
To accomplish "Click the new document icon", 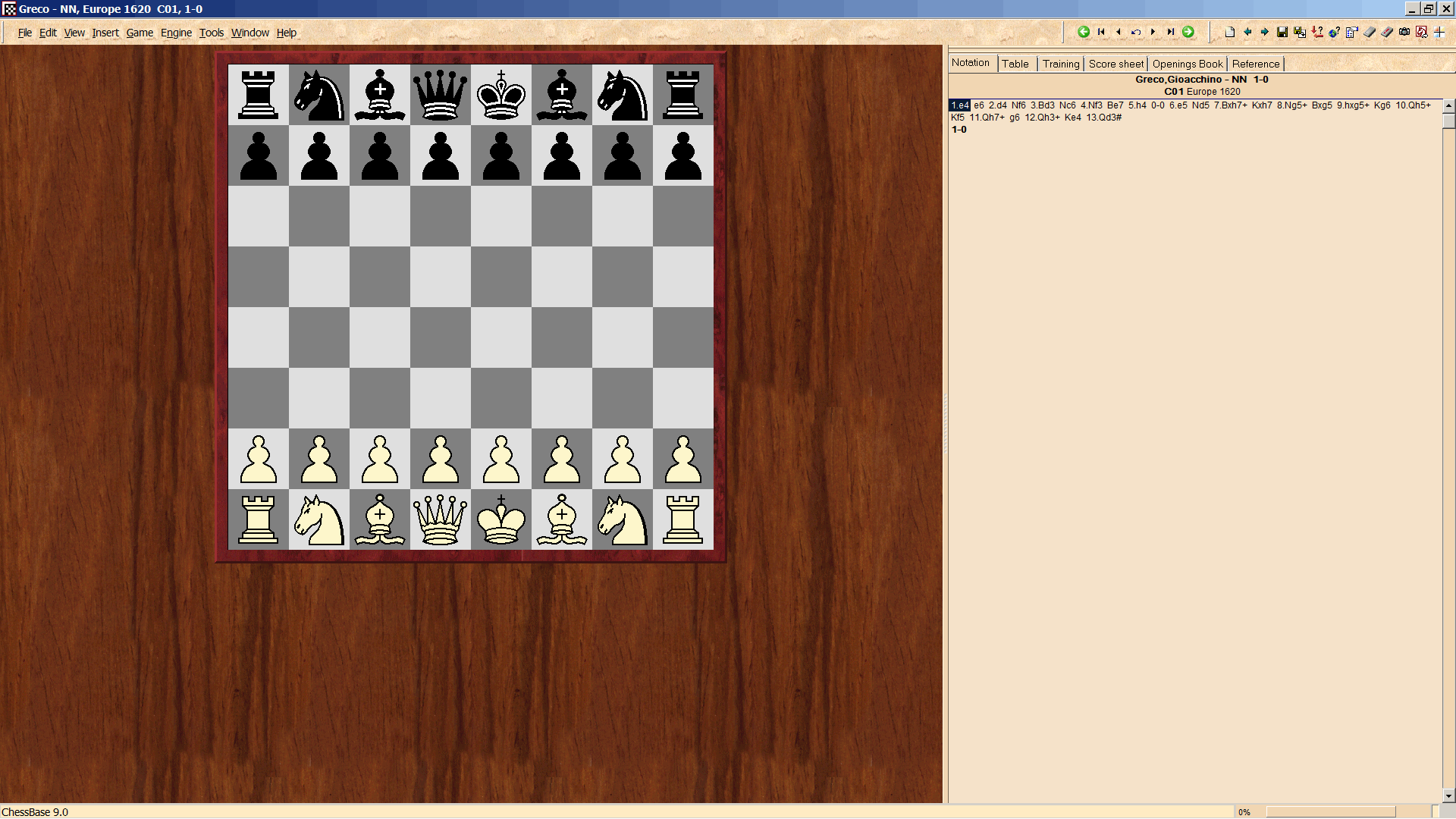I will [1230, 32].
